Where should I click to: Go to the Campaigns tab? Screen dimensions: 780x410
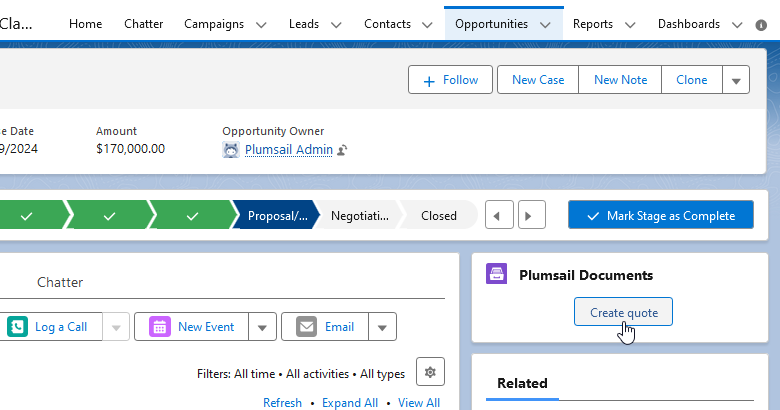tap(214, 24)
